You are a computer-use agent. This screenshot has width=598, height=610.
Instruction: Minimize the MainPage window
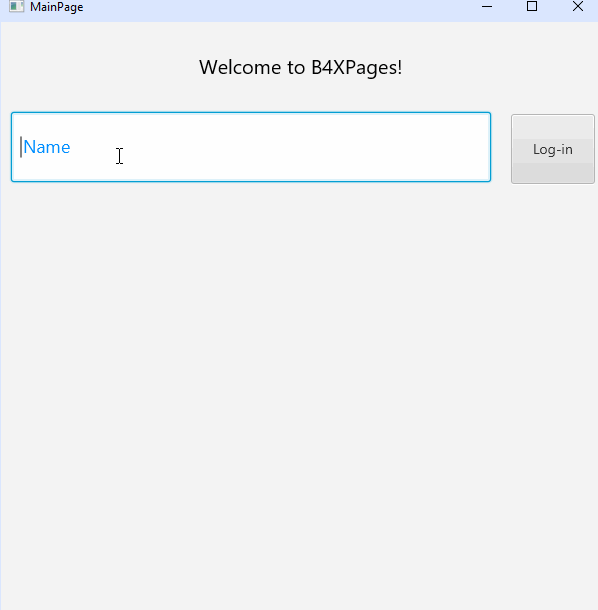point(487,6)
